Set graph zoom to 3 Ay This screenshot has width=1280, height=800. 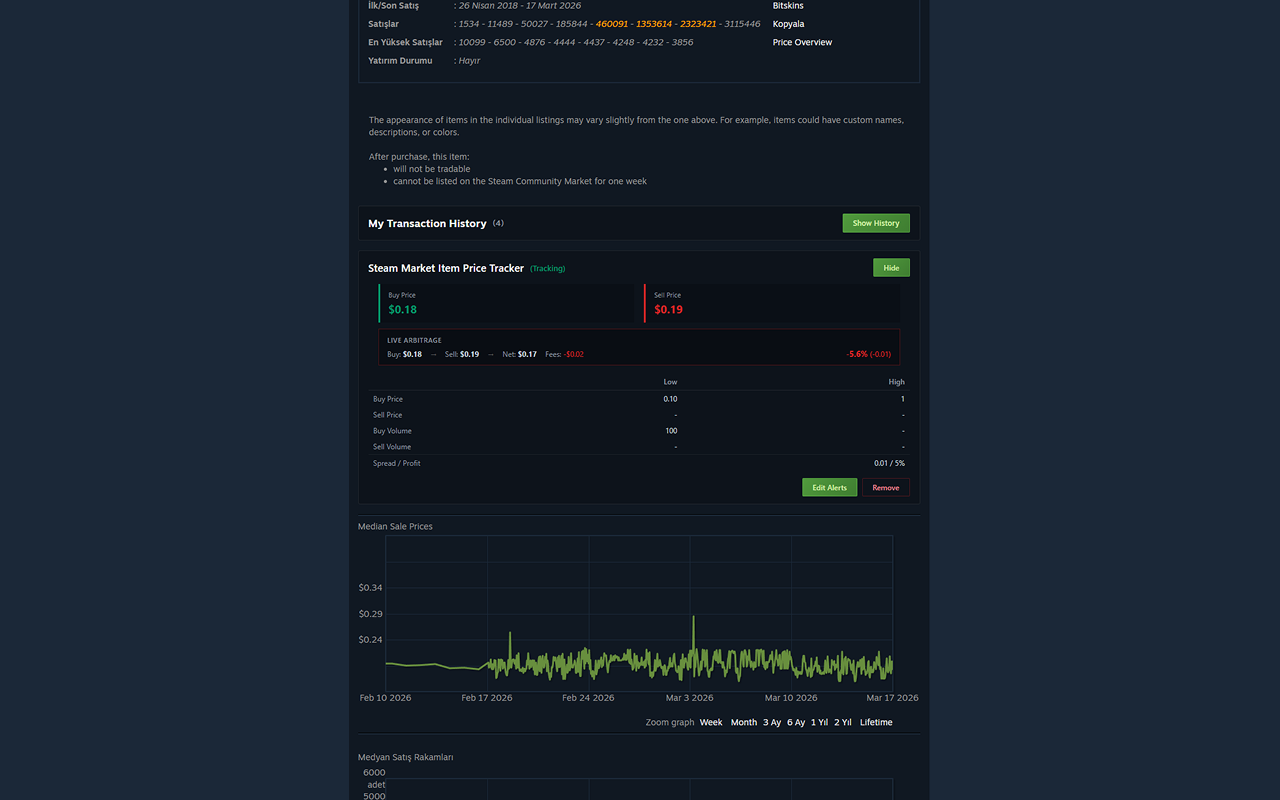pyautogui.click(x=772, y=722)
